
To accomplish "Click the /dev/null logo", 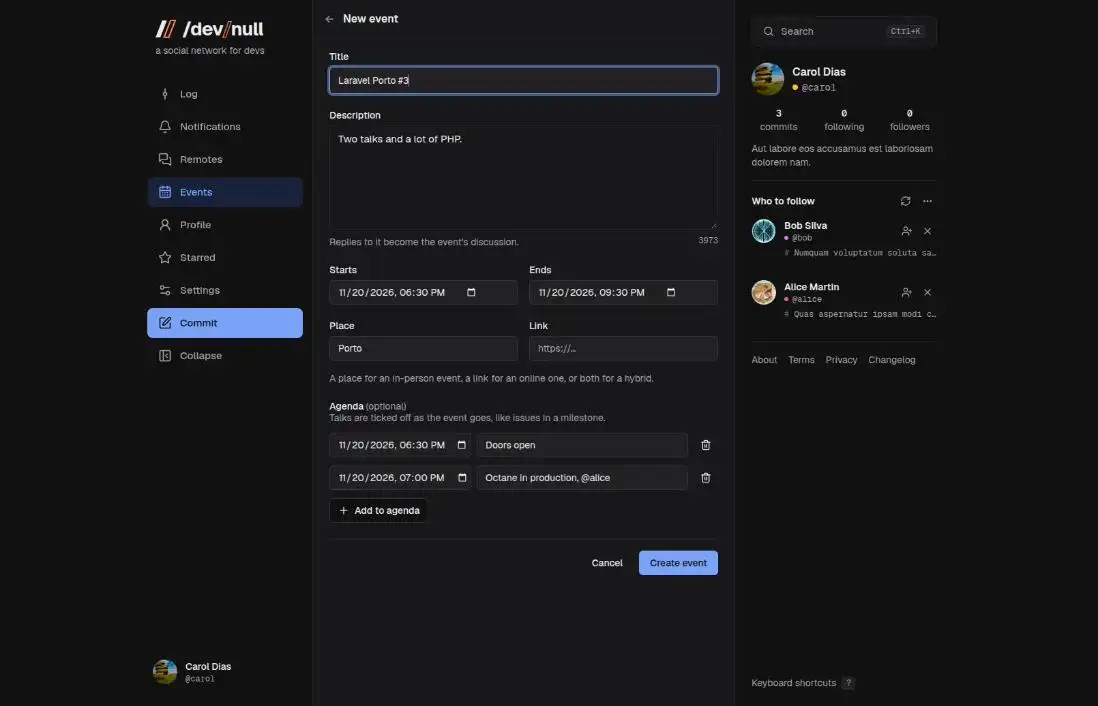I will point(209,29).
